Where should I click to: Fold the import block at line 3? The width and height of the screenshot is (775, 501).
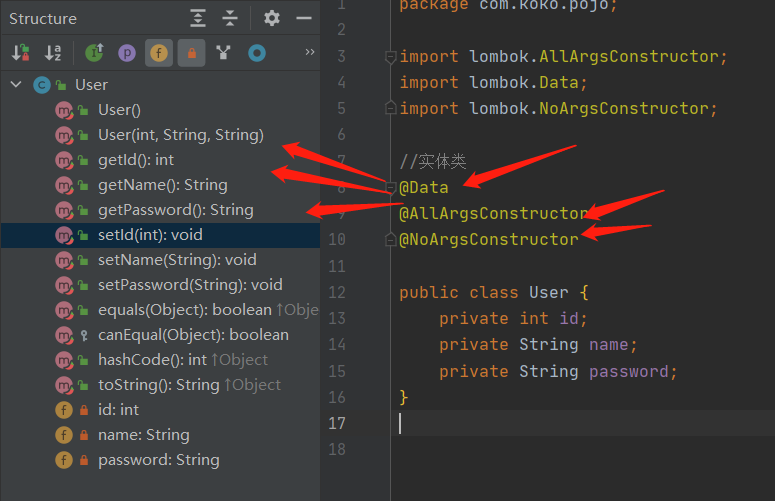[x=390, y=57]
